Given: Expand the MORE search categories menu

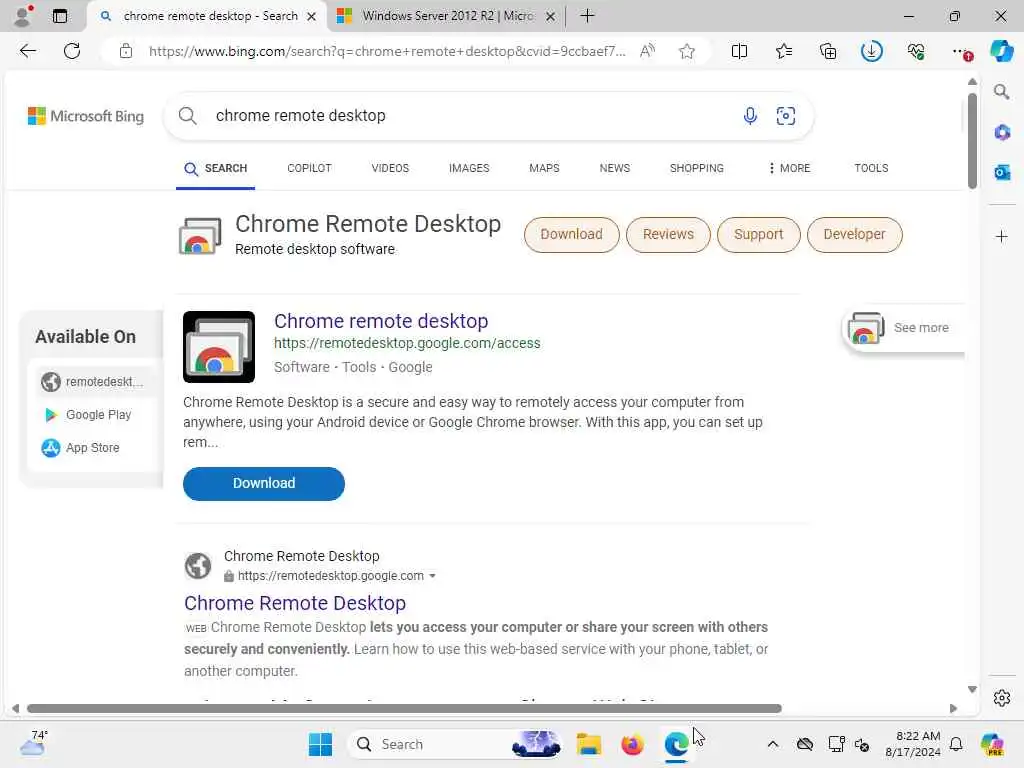Looking at the screenshot, I should coord(789,168).
